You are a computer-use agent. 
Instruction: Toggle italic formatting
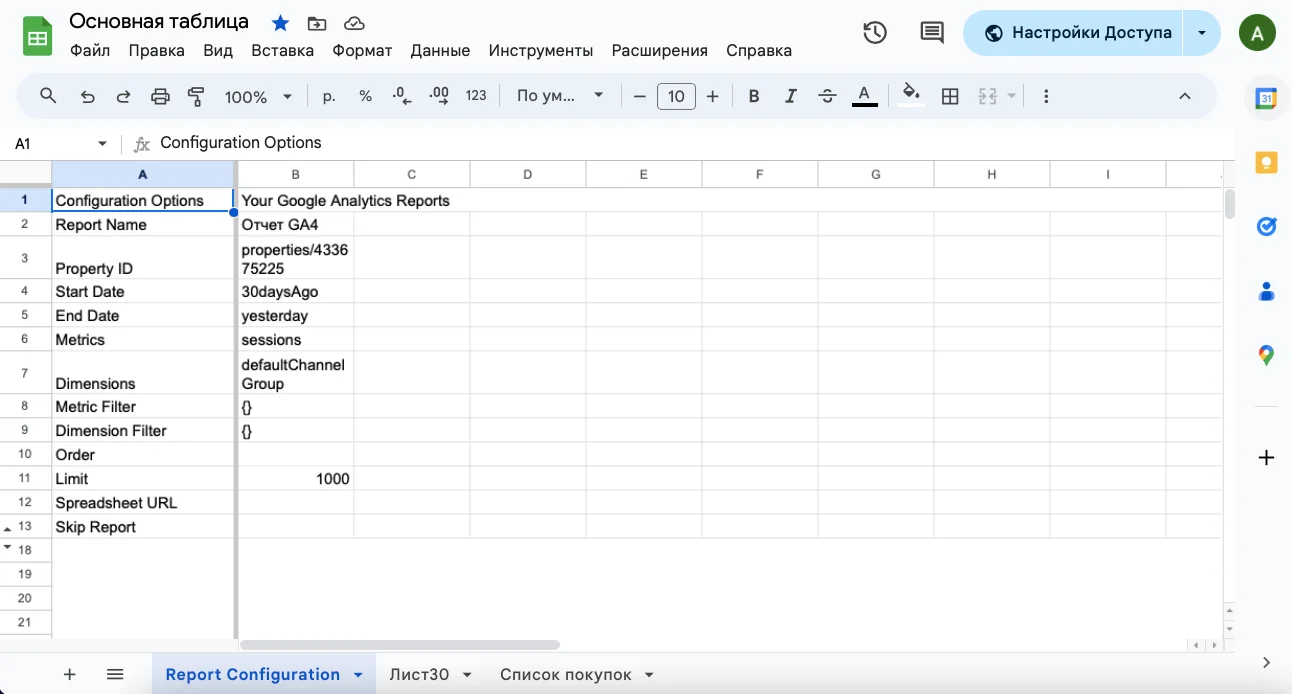point(790,96)
